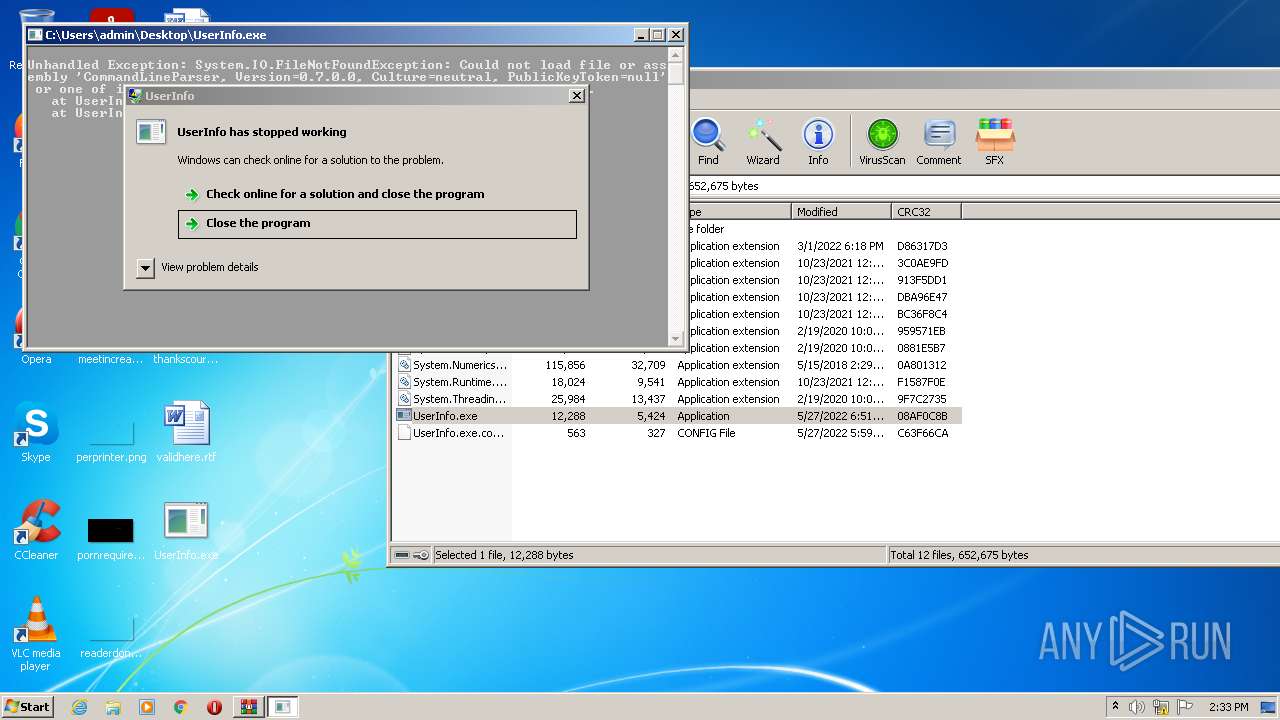Open Action Center flag tray icon
Image resolution: width=1280 pixels, height=720 pixels.
[x=1185, y=707]
